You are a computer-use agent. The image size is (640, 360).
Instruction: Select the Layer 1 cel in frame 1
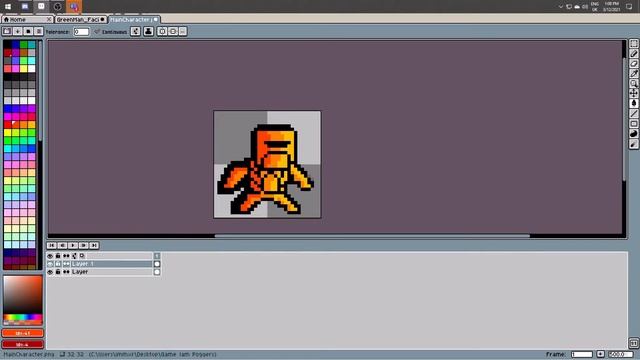157,264
